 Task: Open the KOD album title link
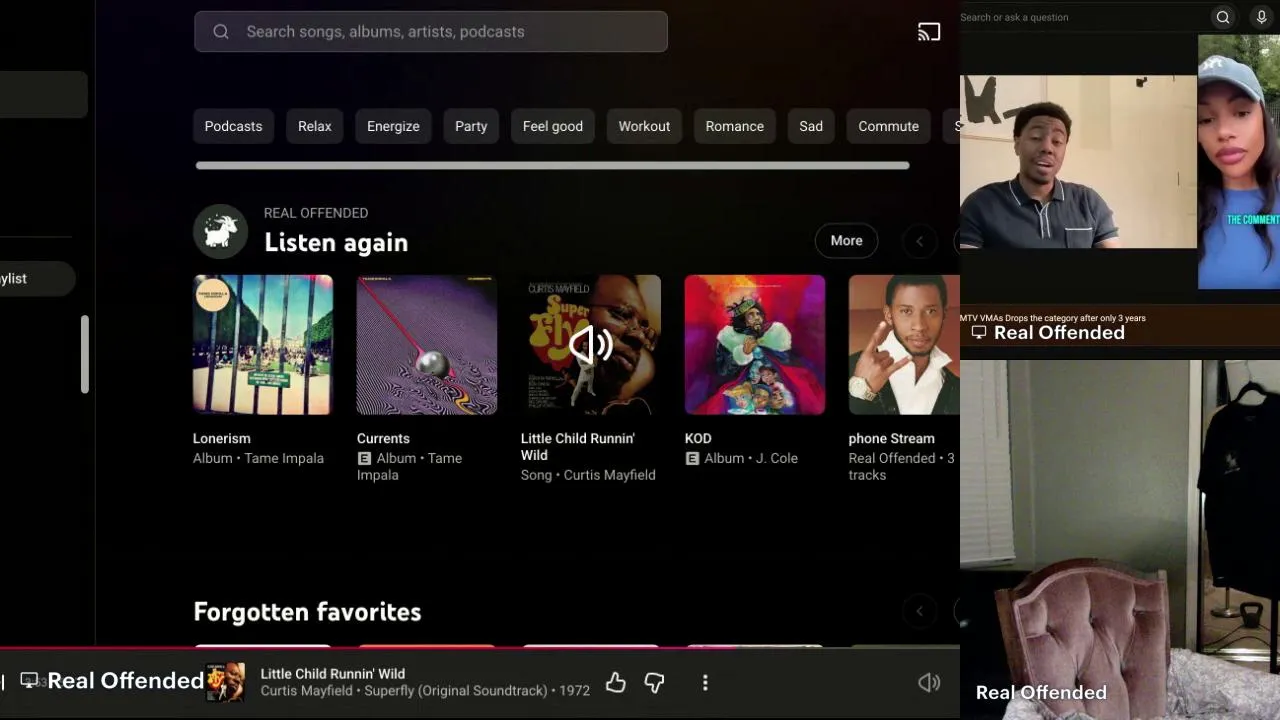698,438
